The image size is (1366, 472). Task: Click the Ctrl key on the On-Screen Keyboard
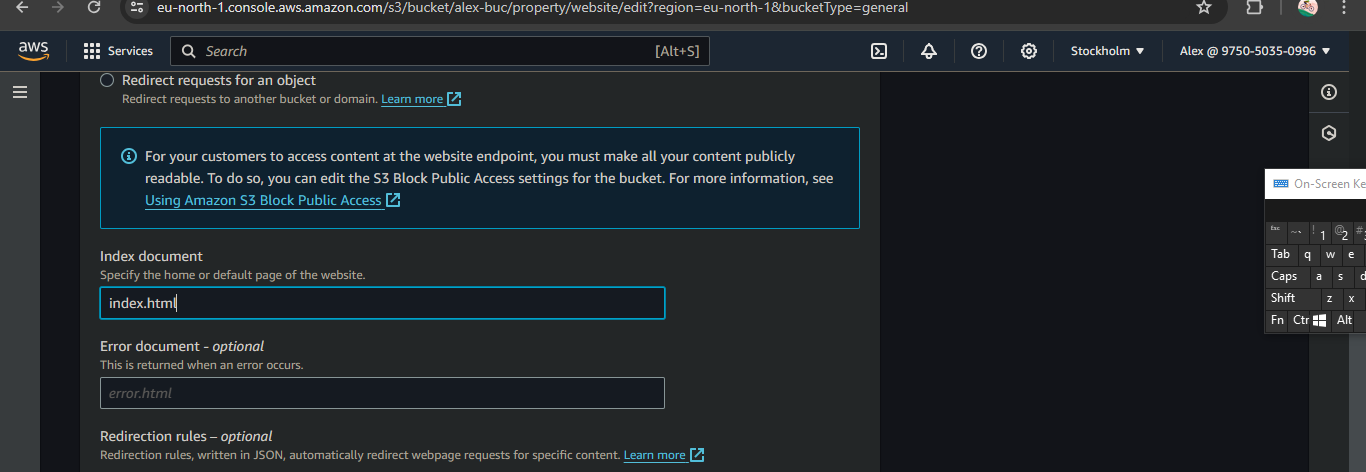point(1300,320)
